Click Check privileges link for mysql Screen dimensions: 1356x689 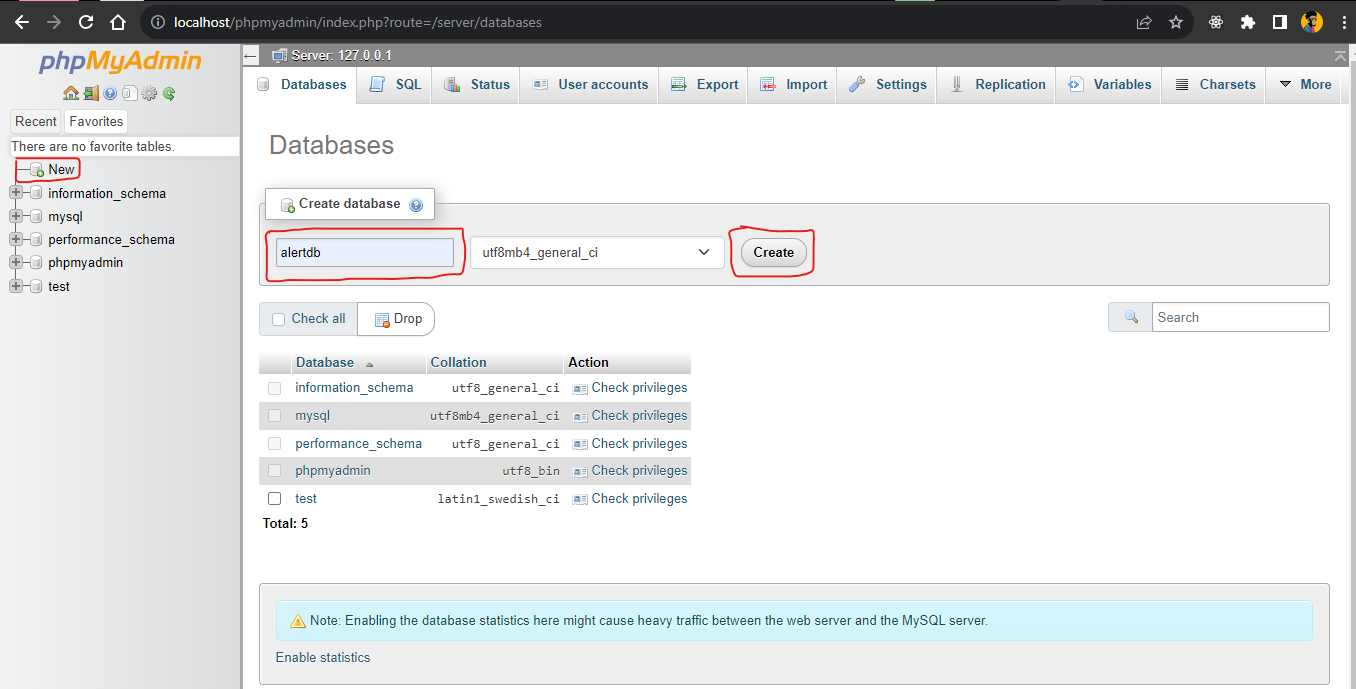(x=639, y=415)
